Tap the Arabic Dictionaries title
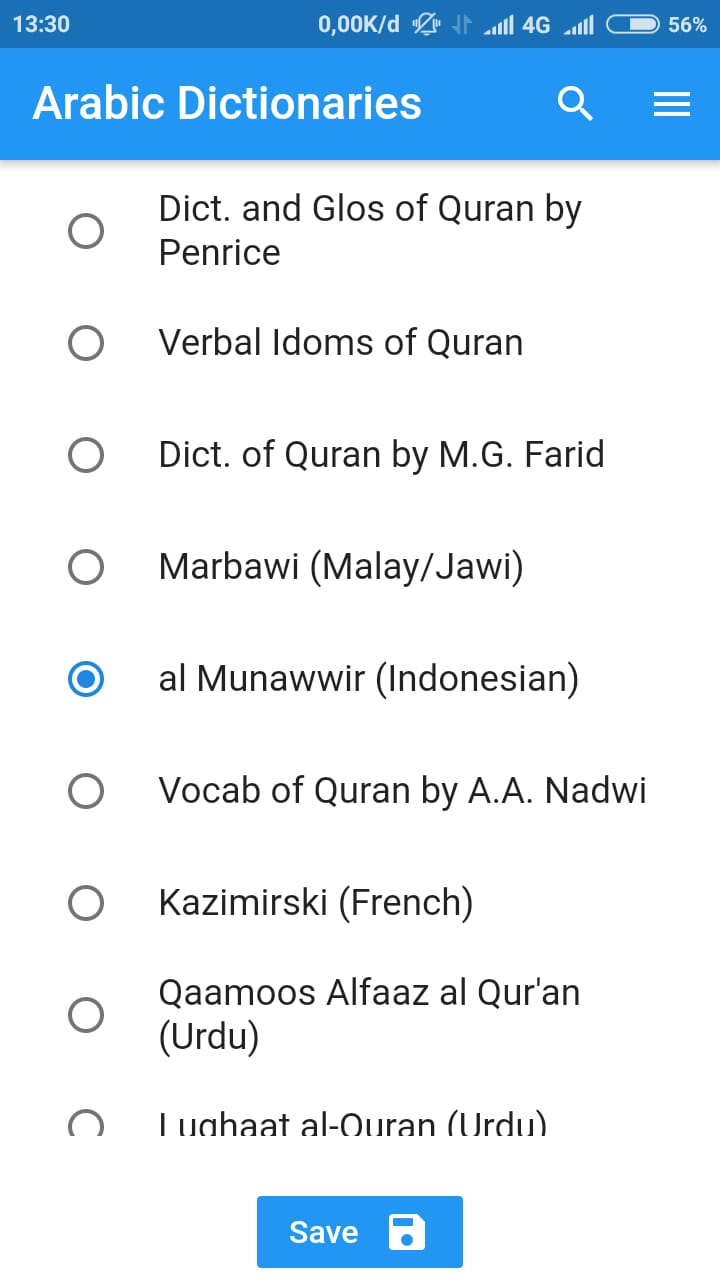Image resolution: width=720 pixels, height=1280 pixels. click(x=227, y=103)
